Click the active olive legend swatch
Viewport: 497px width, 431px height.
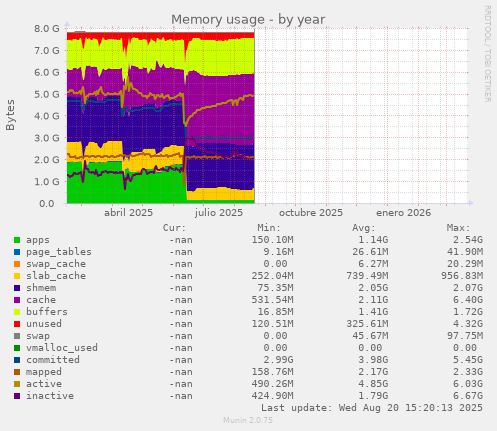coord(17,384)
